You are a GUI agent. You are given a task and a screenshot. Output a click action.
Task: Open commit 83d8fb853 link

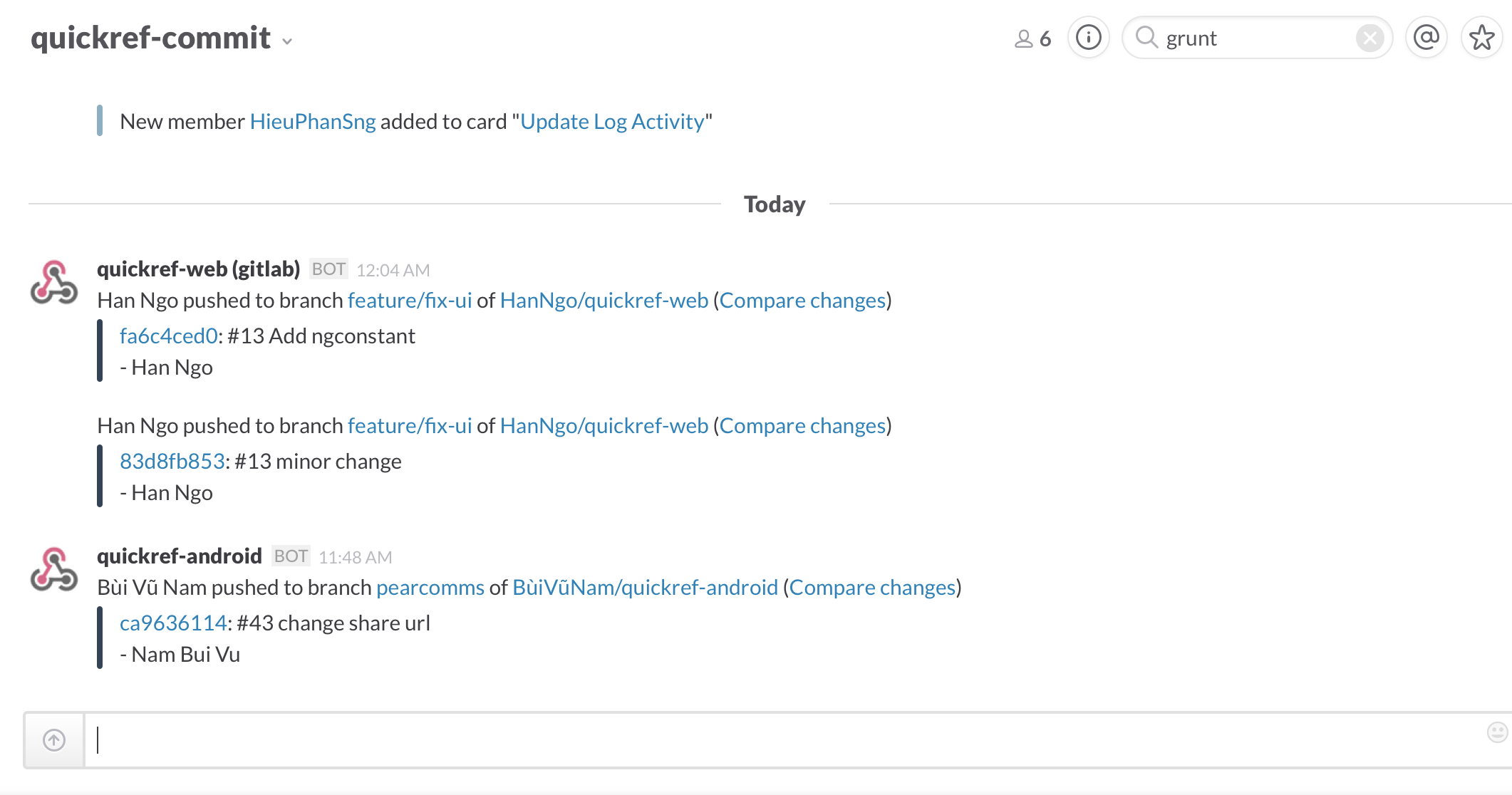pos(172,462)
